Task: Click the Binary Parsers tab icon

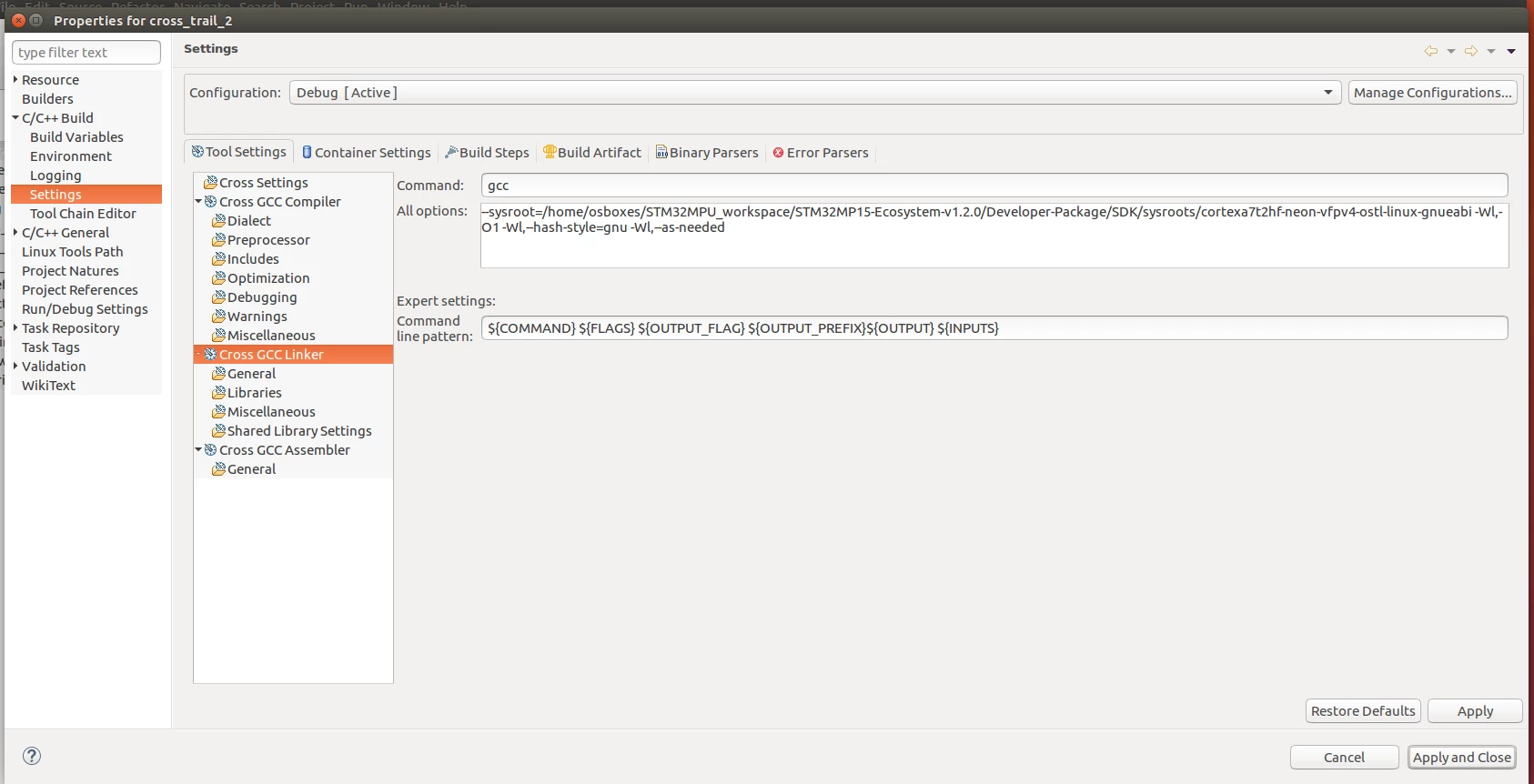Action: (x=661, y=152)
